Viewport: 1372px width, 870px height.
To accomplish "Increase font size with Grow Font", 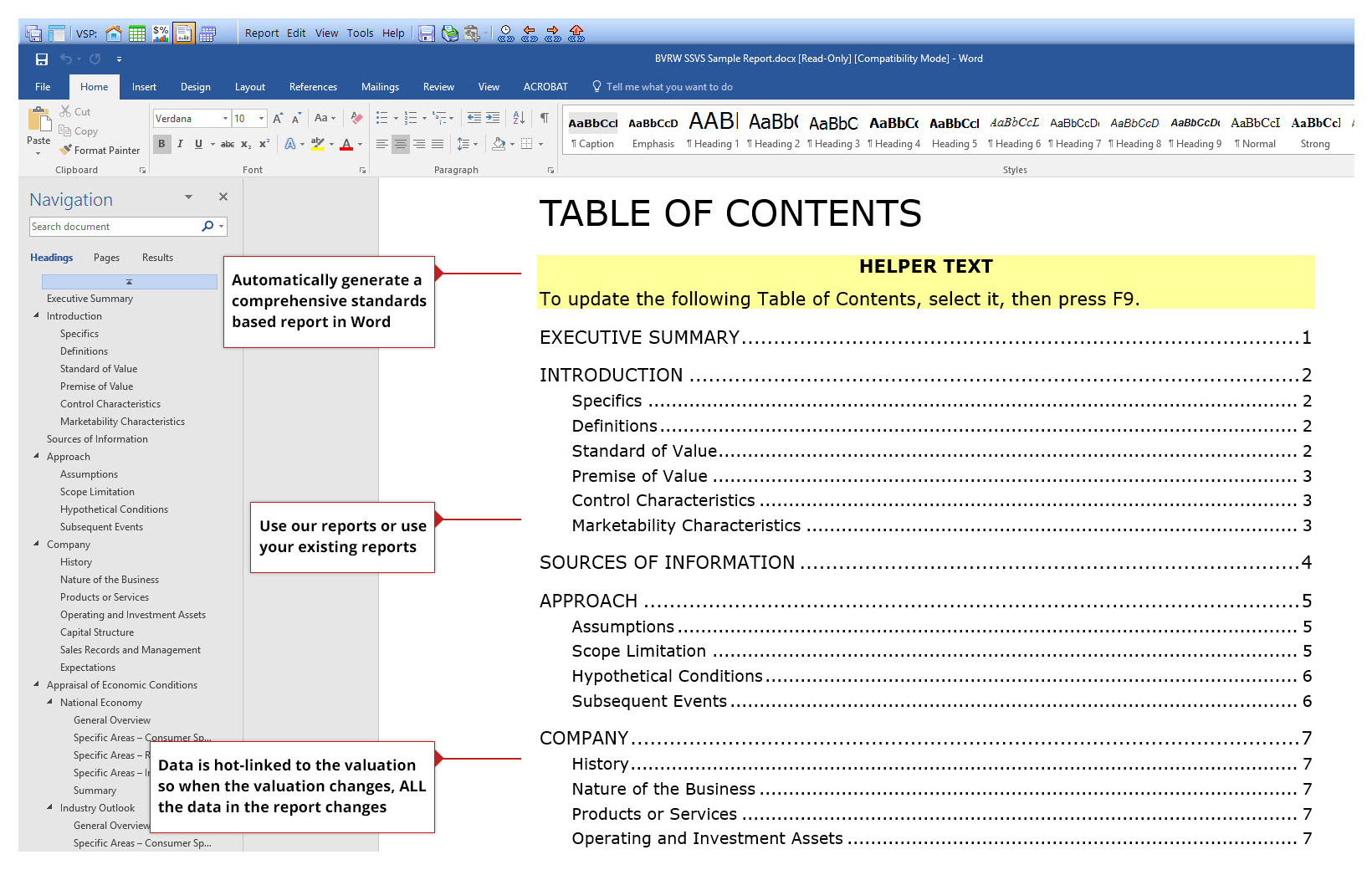I will coord(278,118).
